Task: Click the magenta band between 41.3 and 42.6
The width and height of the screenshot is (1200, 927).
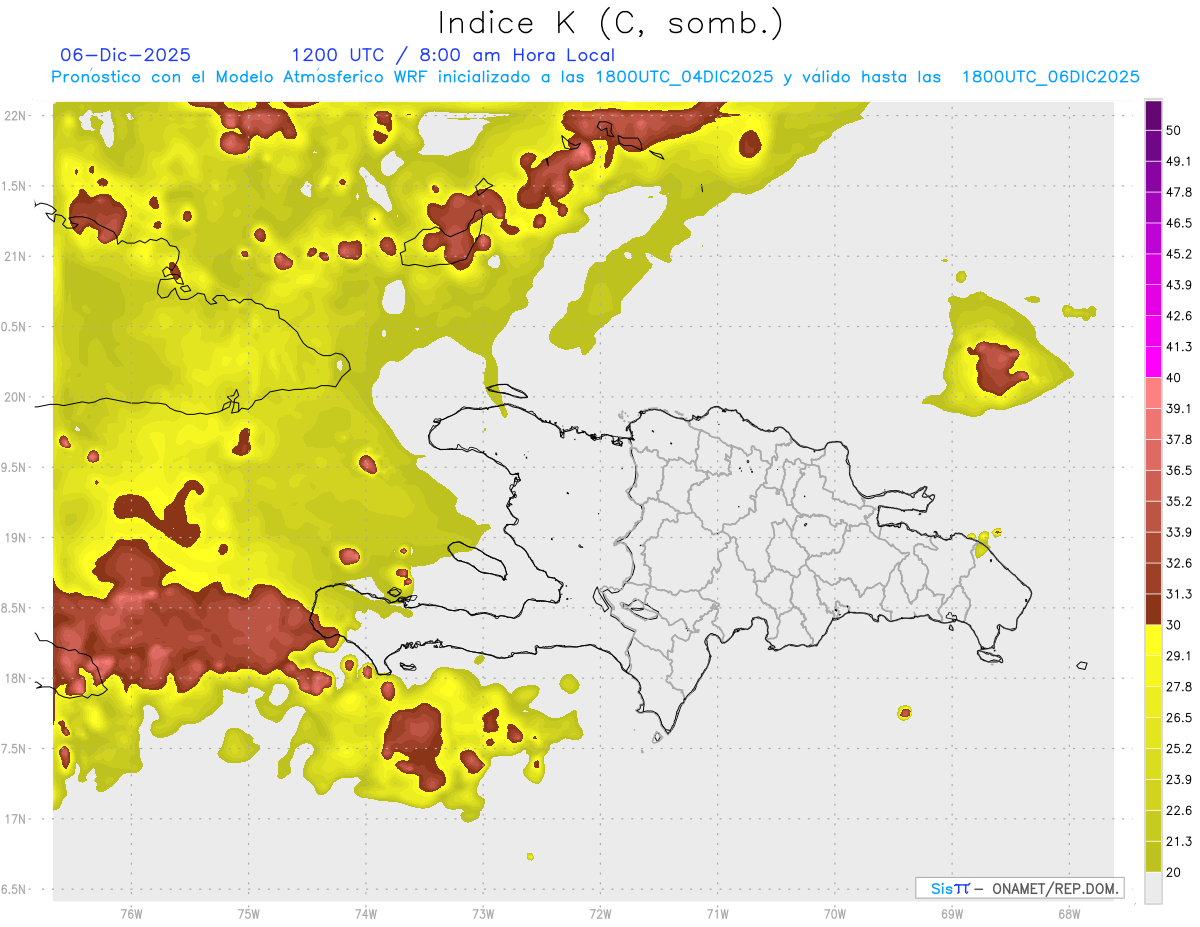Action: (x=1154, y=331)
